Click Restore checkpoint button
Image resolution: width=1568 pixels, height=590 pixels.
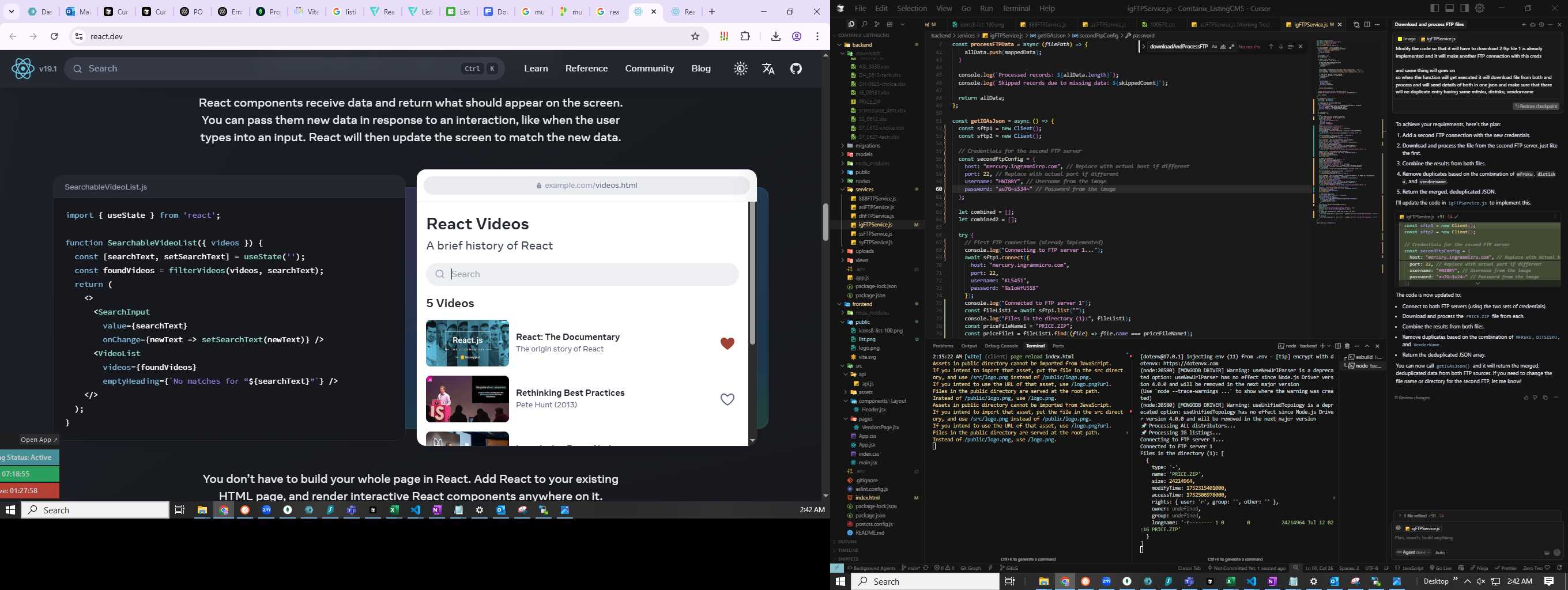pyautogui.click(x=1536, y=107)
